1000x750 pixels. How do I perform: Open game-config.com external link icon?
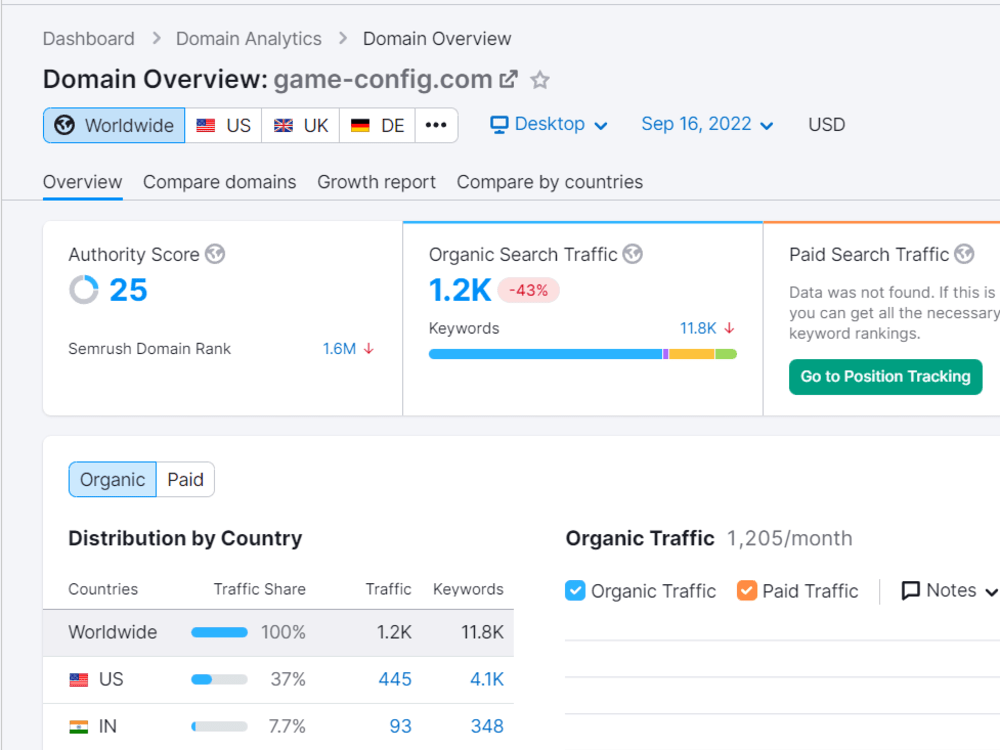pos(508,79)
